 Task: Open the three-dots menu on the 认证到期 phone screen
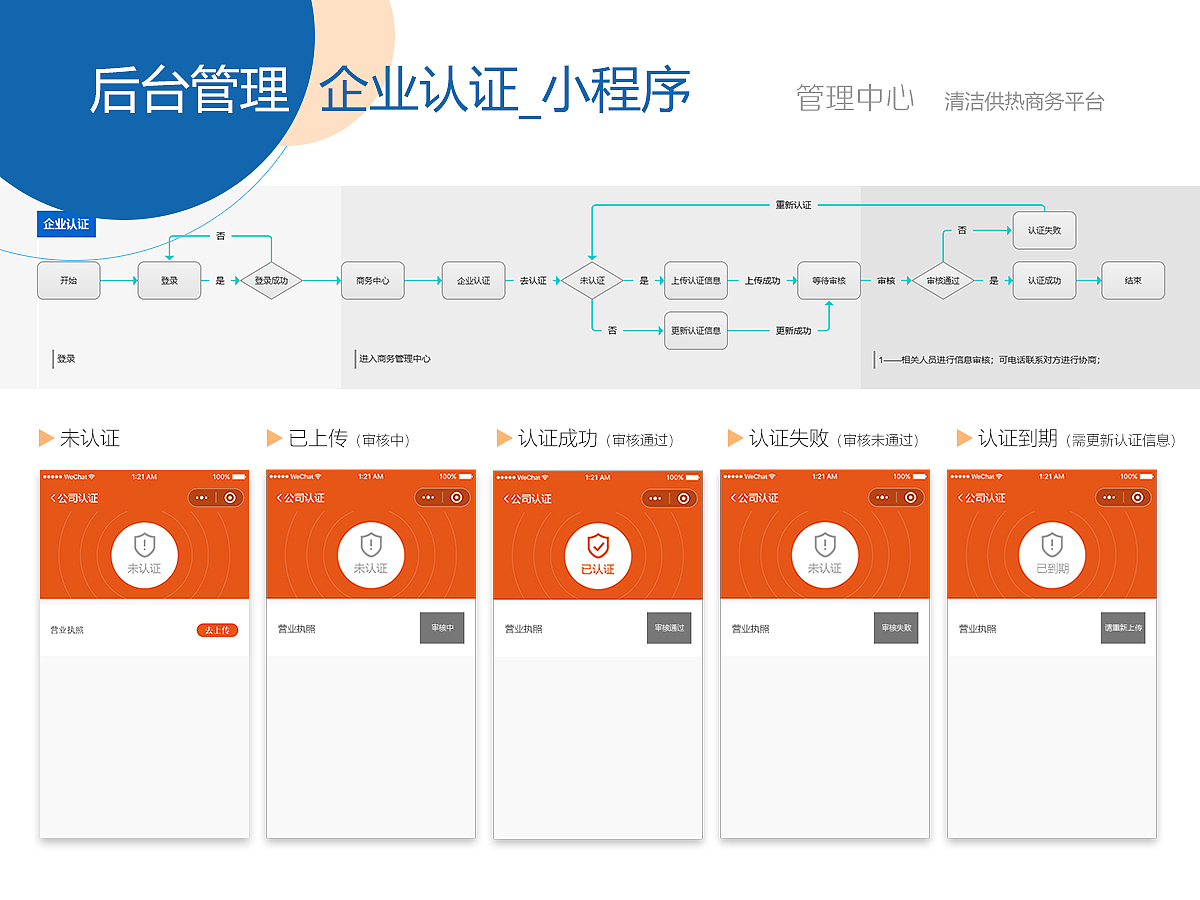[1110, 497]
